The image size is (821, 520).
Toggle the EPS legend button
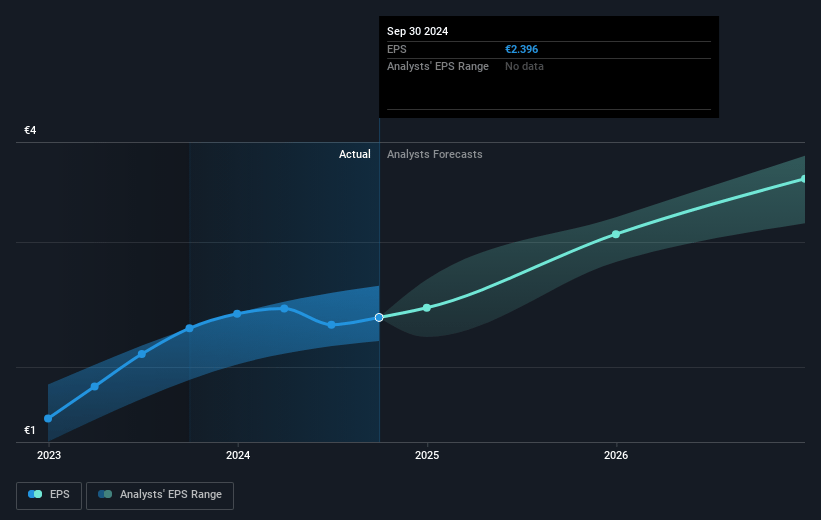(49, 495)
